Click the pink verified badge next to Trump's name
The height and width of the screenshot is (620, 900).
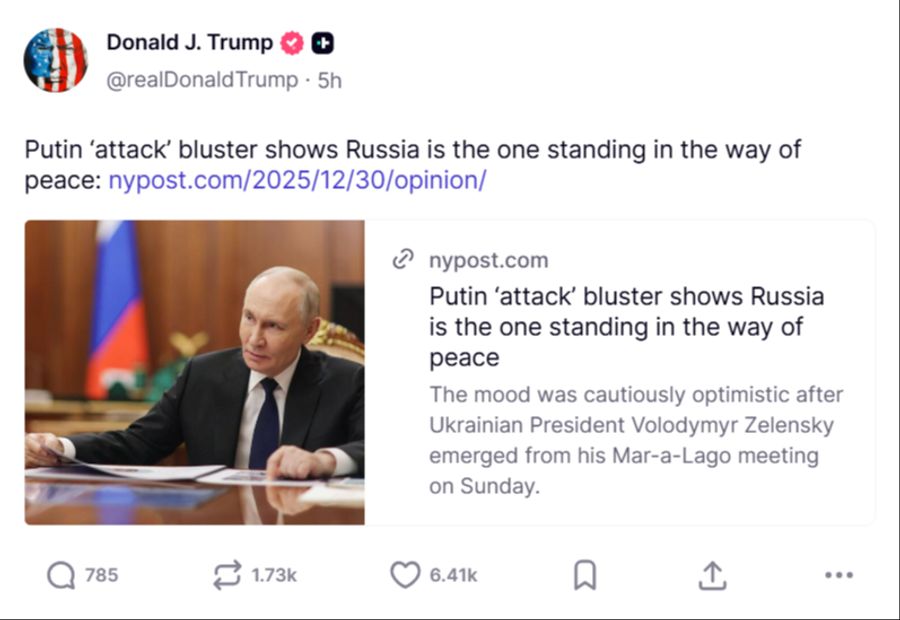point(290,42)
